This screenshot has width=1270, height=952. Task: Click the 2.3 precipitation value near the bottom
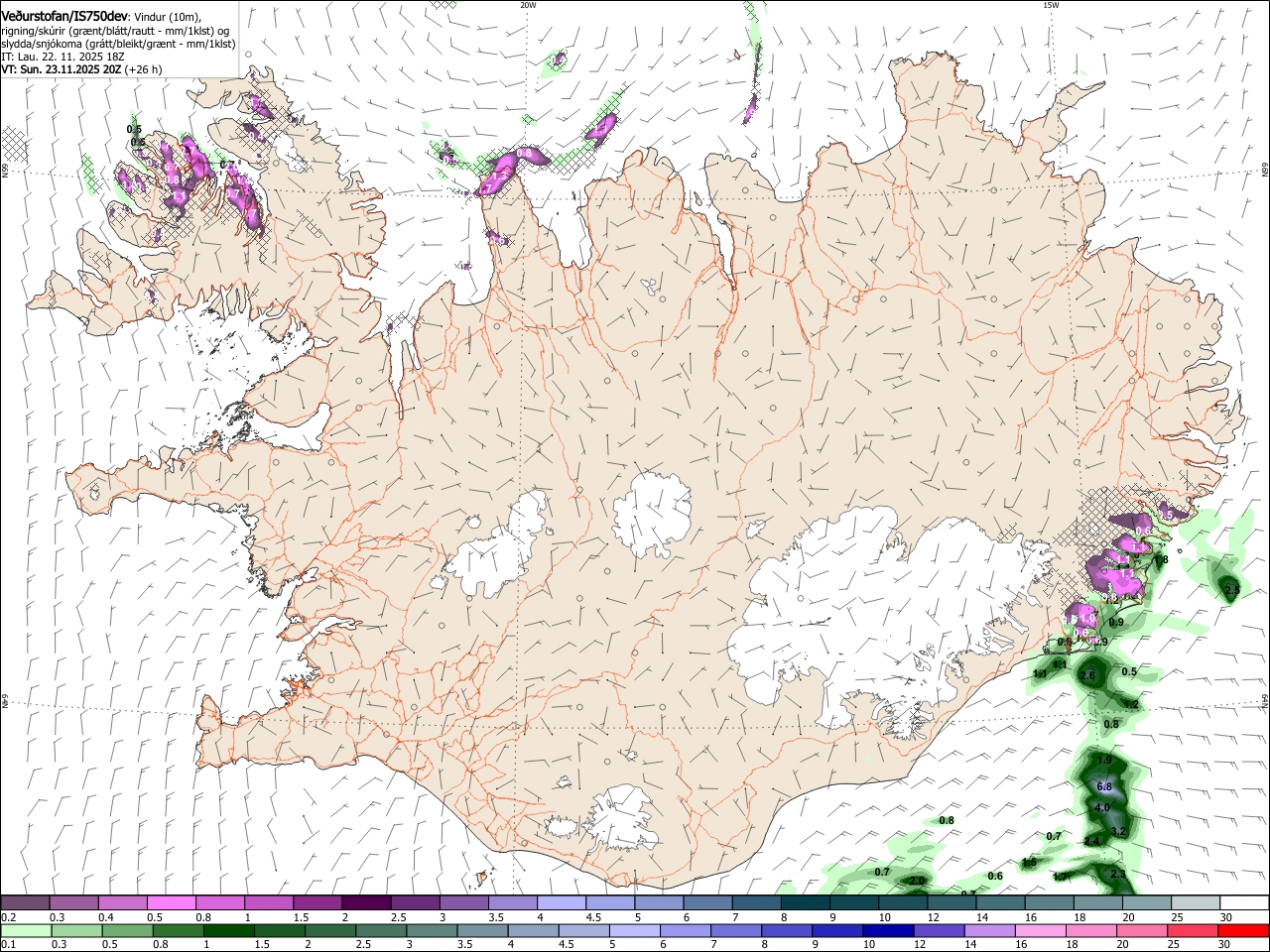point(1118,874)
